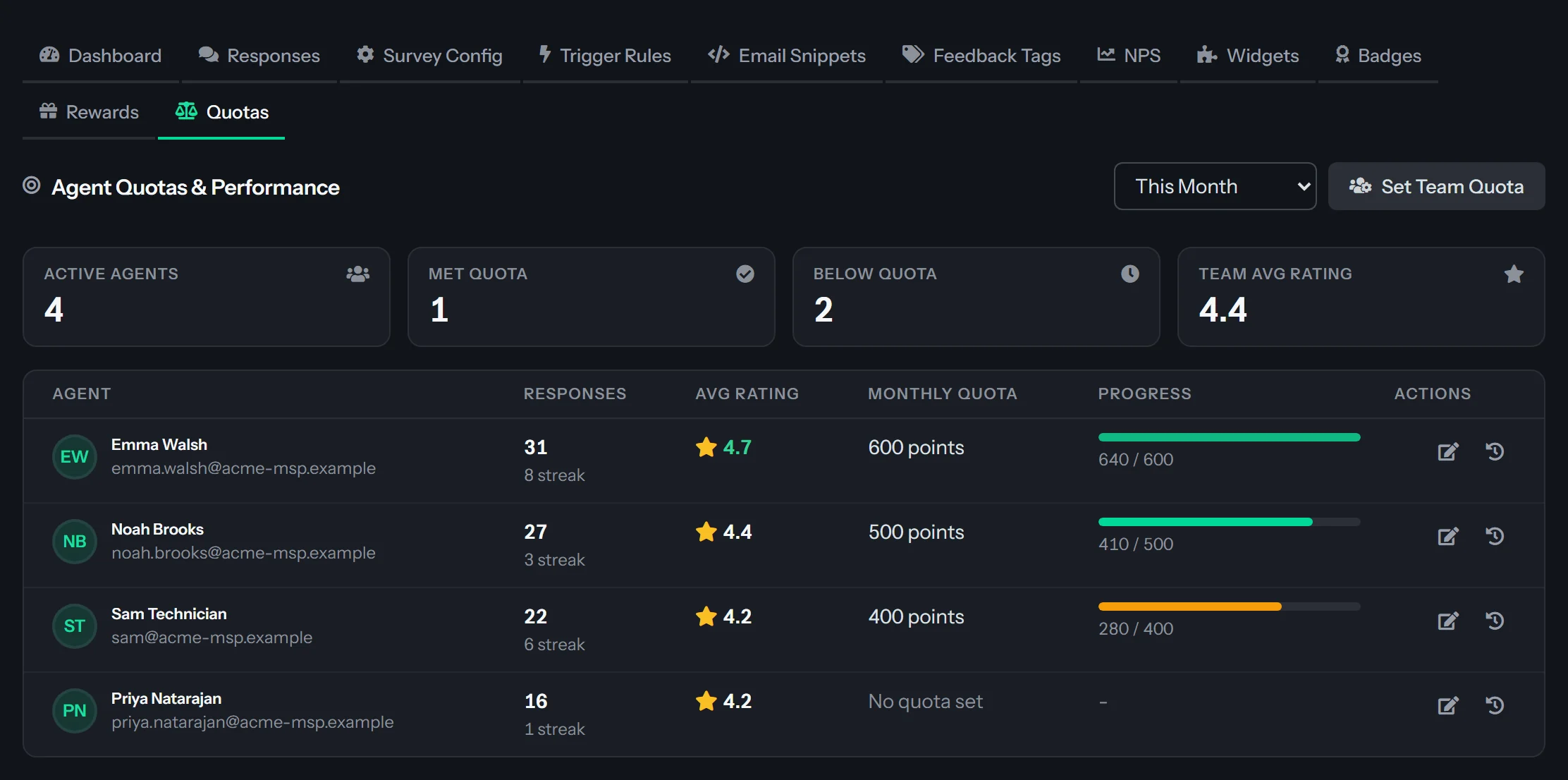Click priya.natarajan@acme-msp.example email
Viewport: 1568px width, 780px height.
pos(252,722)
